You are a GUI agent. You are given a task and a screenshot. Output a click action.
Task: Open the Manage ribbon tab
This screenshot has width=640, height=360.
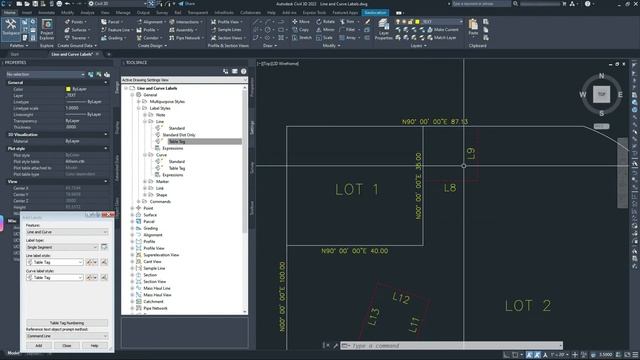click(123, 13)
